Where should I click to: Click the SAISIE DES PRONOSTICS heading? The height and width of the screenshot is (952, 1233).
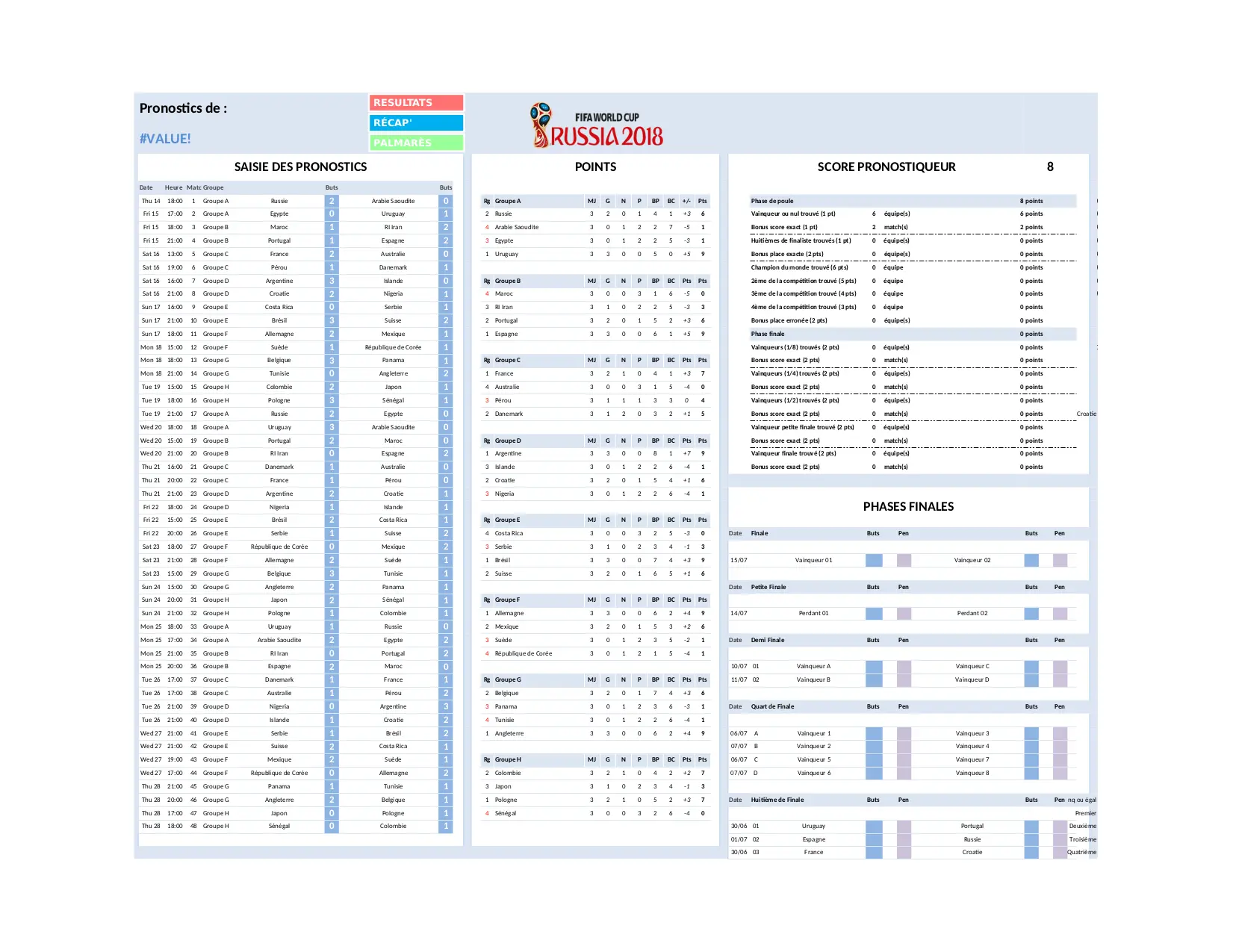300,167
